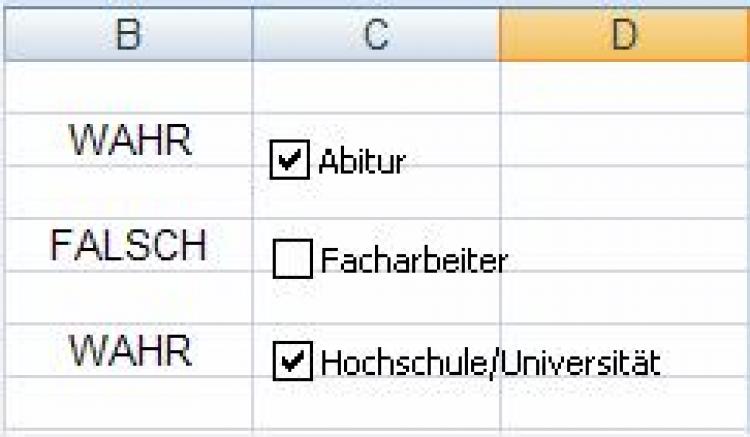Select empty column B cell between FALSCH and lower WAHR
Viewport: 750px width, 437px height.
[127, 297]
